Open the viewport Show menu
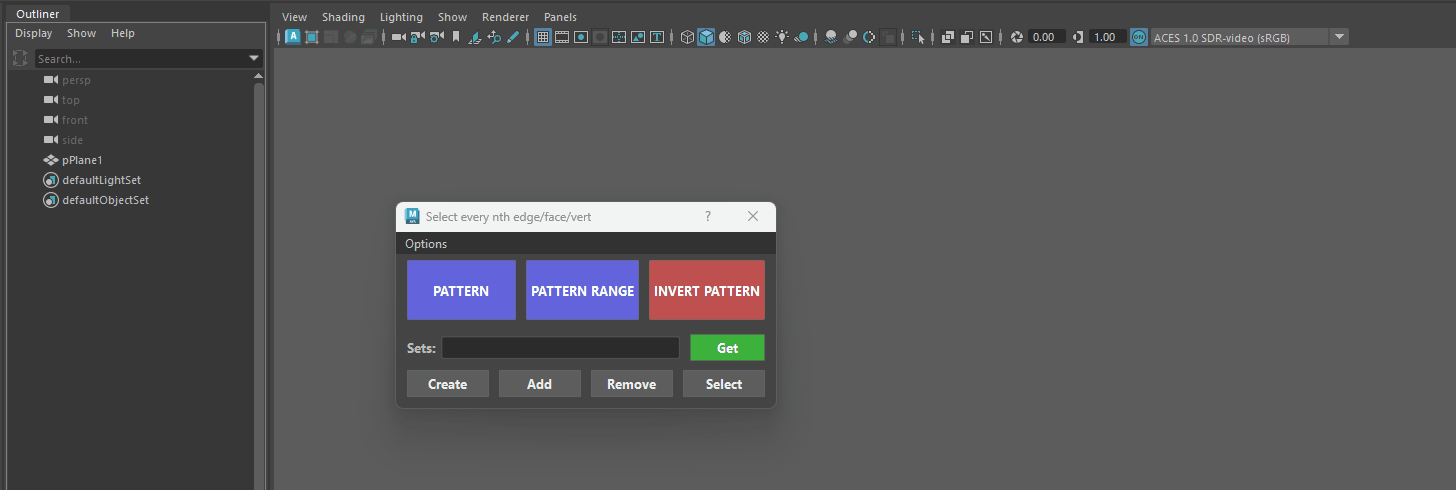This screenshot has height=490, width=1456. 452,17
